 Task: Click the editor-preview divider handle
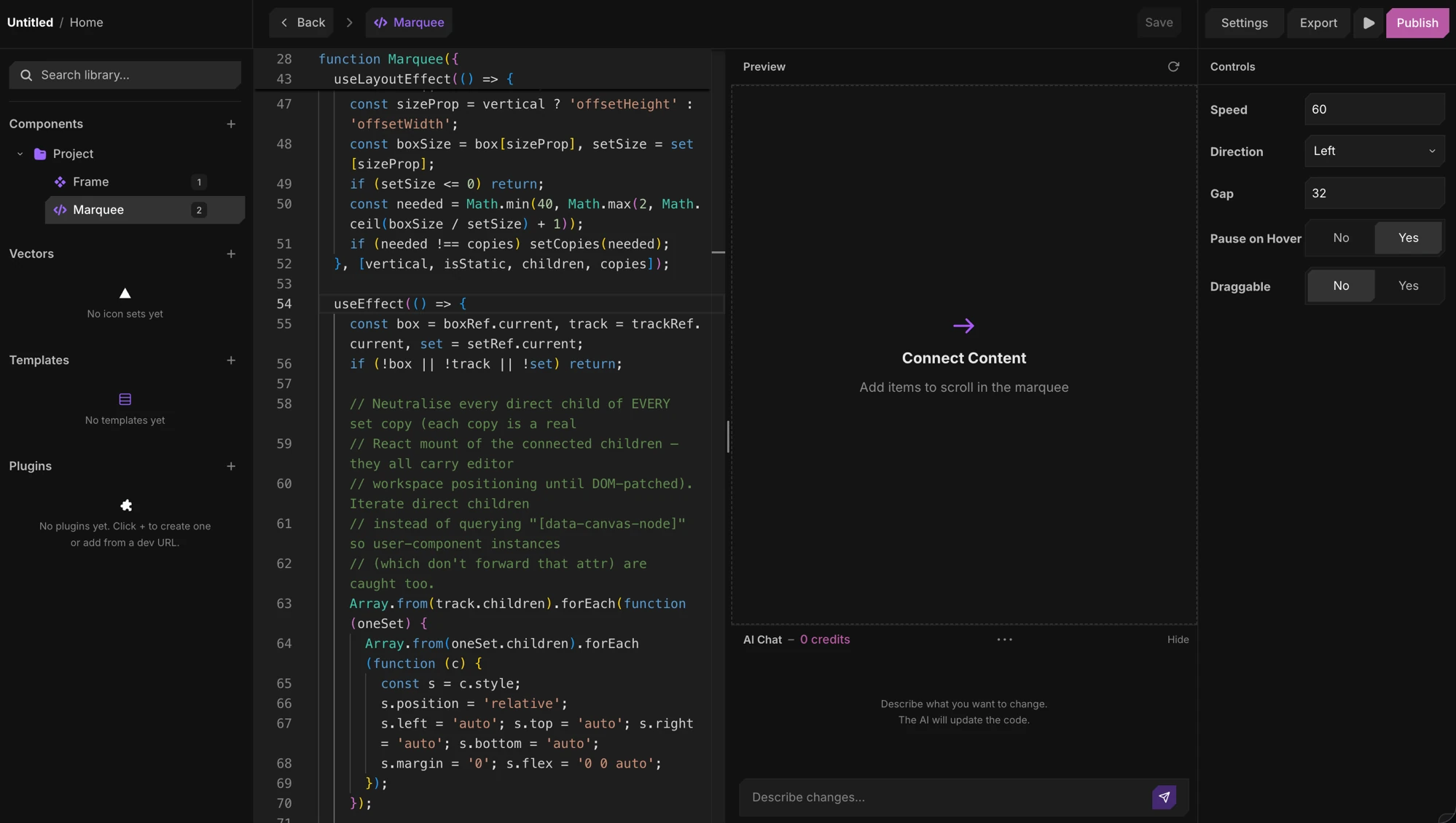727,436
